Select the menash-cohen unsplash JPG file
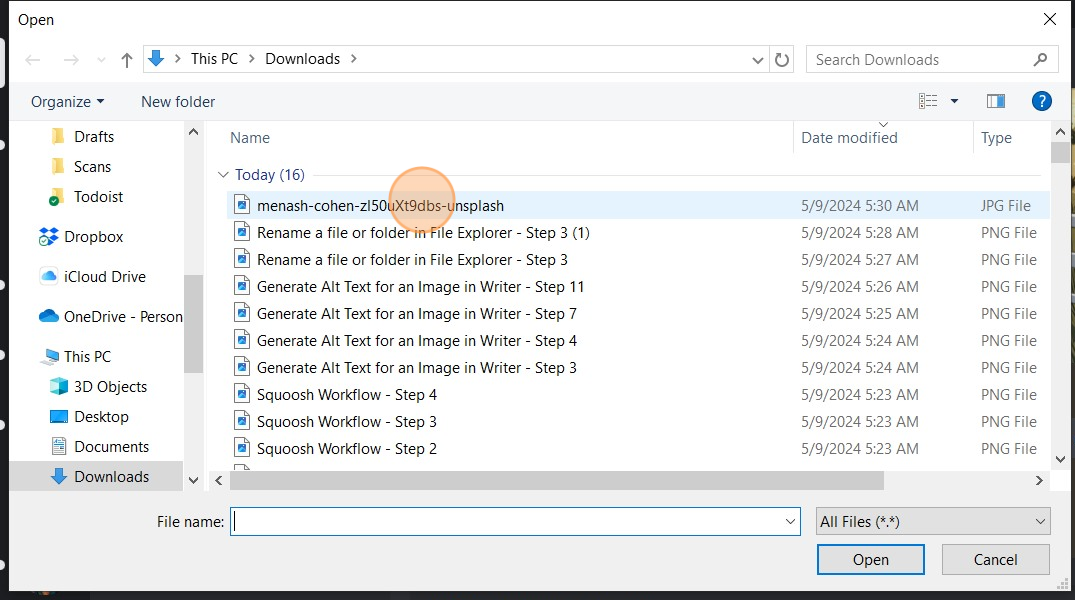This screenshot has width=1075, height=600. point(380,205)
